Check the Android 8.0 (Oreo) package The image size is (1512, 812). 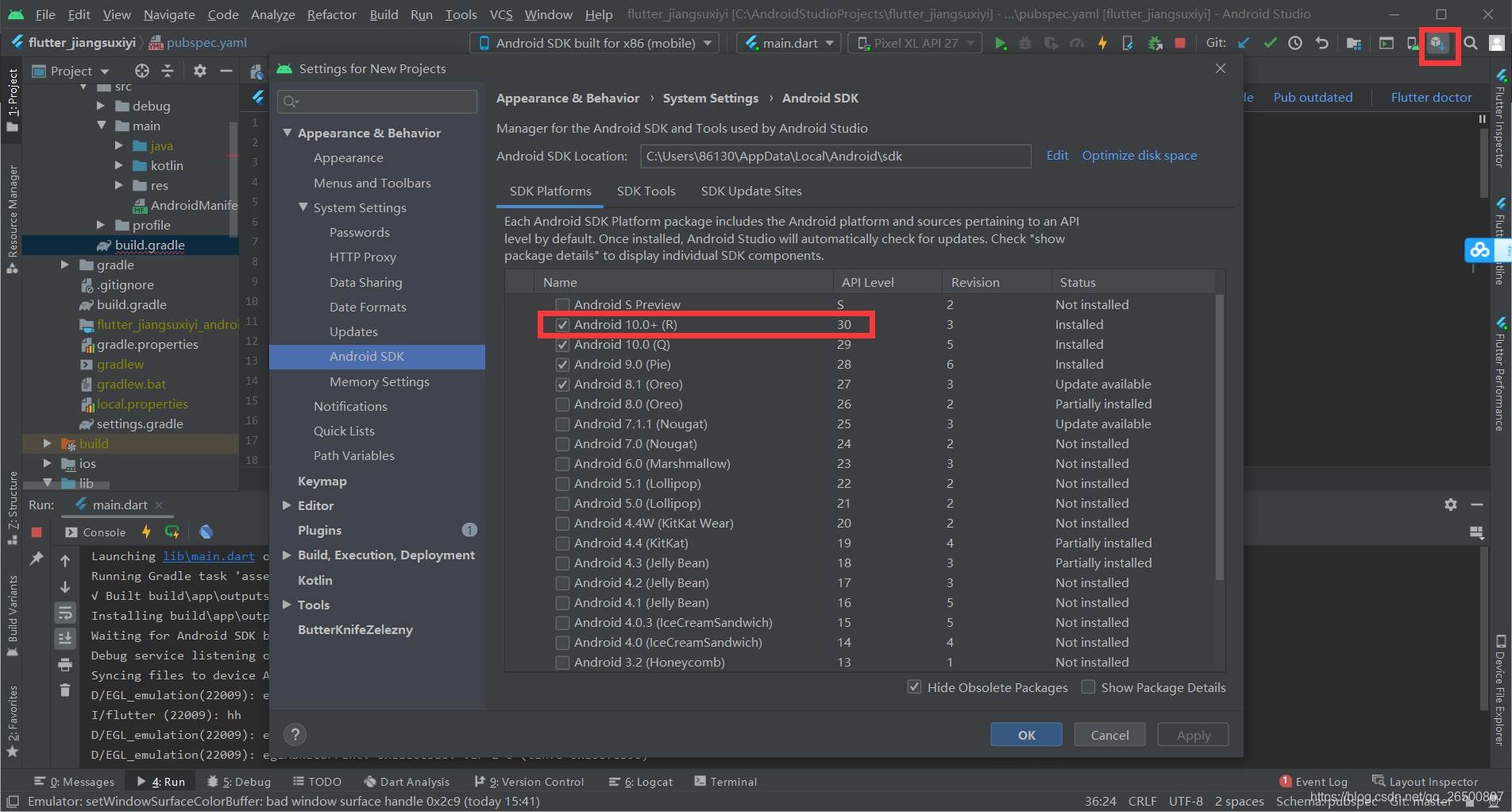[x=562, y=404]
